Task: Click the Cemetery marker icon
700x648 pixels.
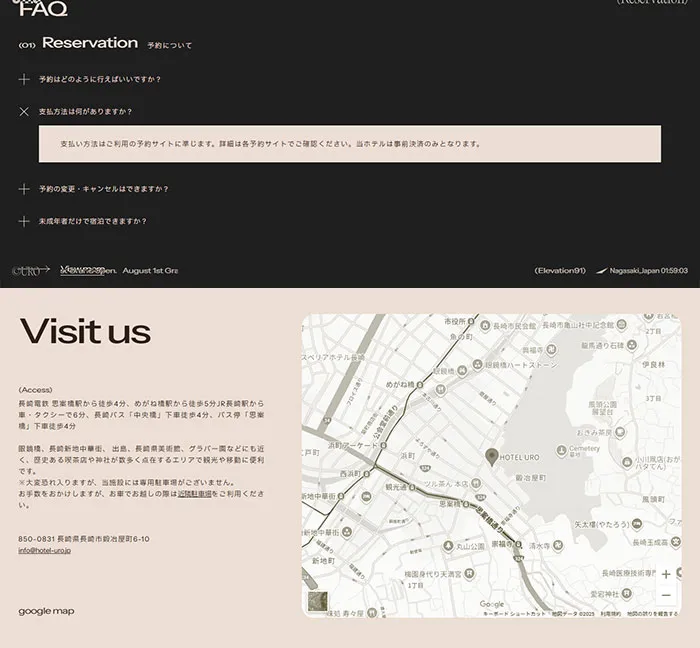Action: [561, 450]
